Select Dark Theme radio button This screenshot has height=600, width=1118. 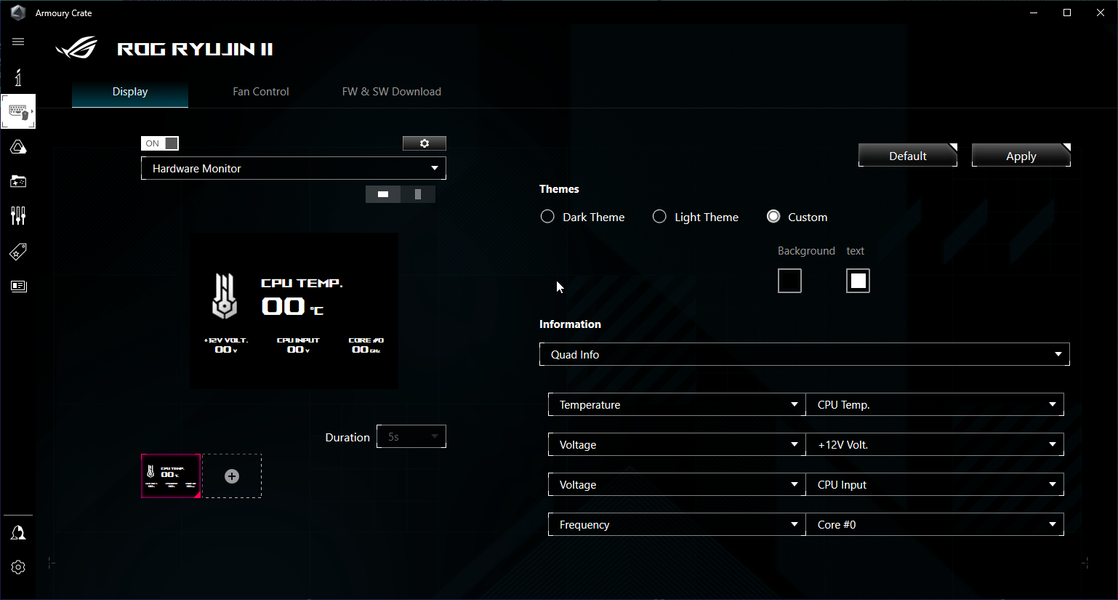(547, 217)
